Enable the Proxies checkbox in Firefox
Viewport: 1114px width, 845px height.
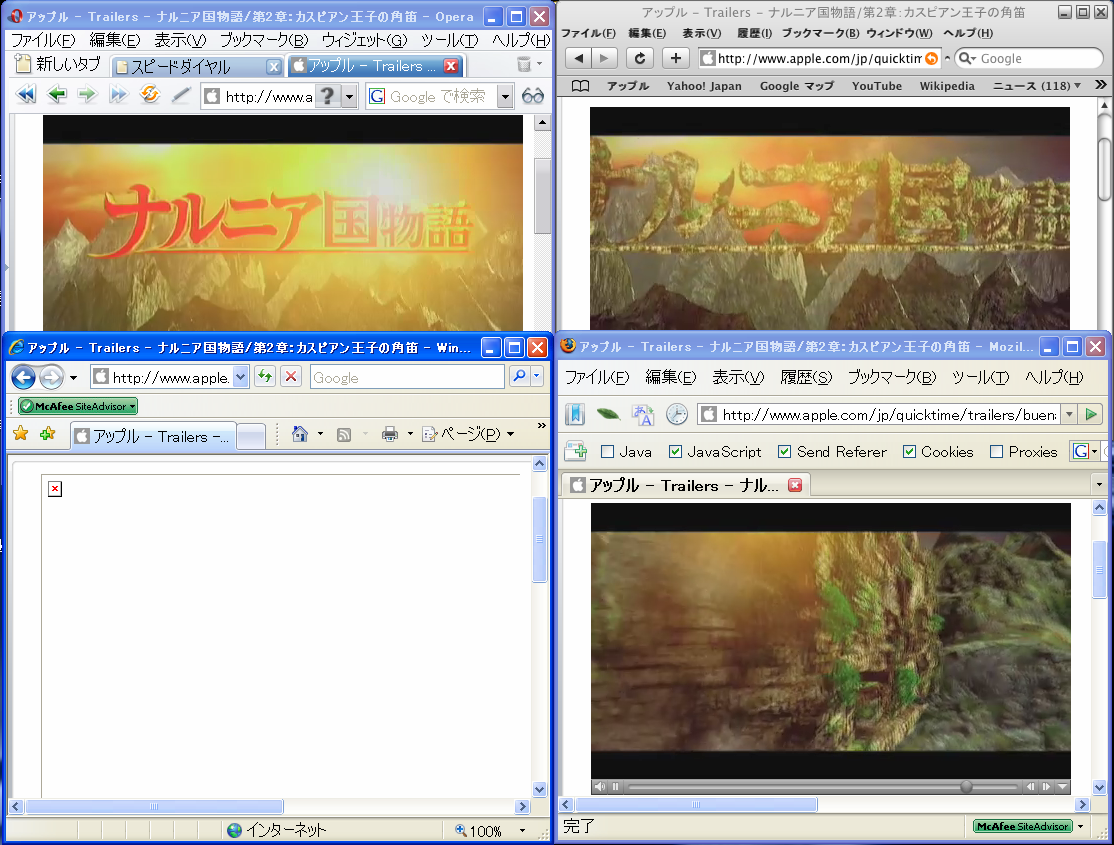pos(997,452)
